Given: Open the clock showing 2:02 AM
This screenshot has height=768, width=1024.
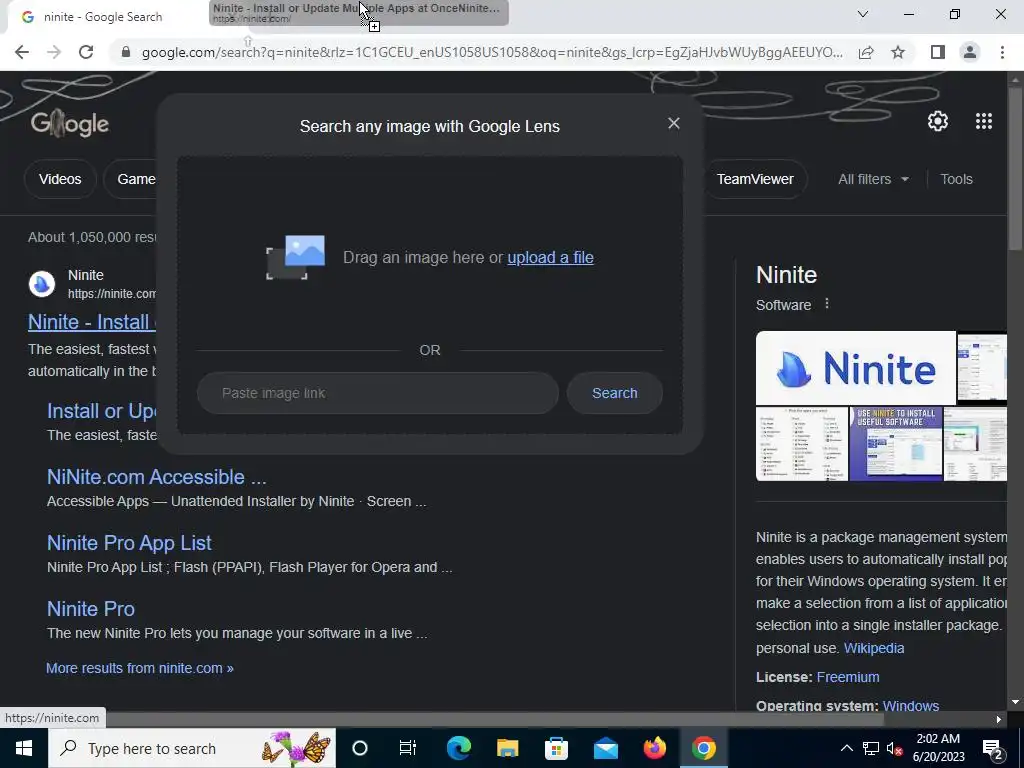Looking at the screenshot, I should (938, 748).
